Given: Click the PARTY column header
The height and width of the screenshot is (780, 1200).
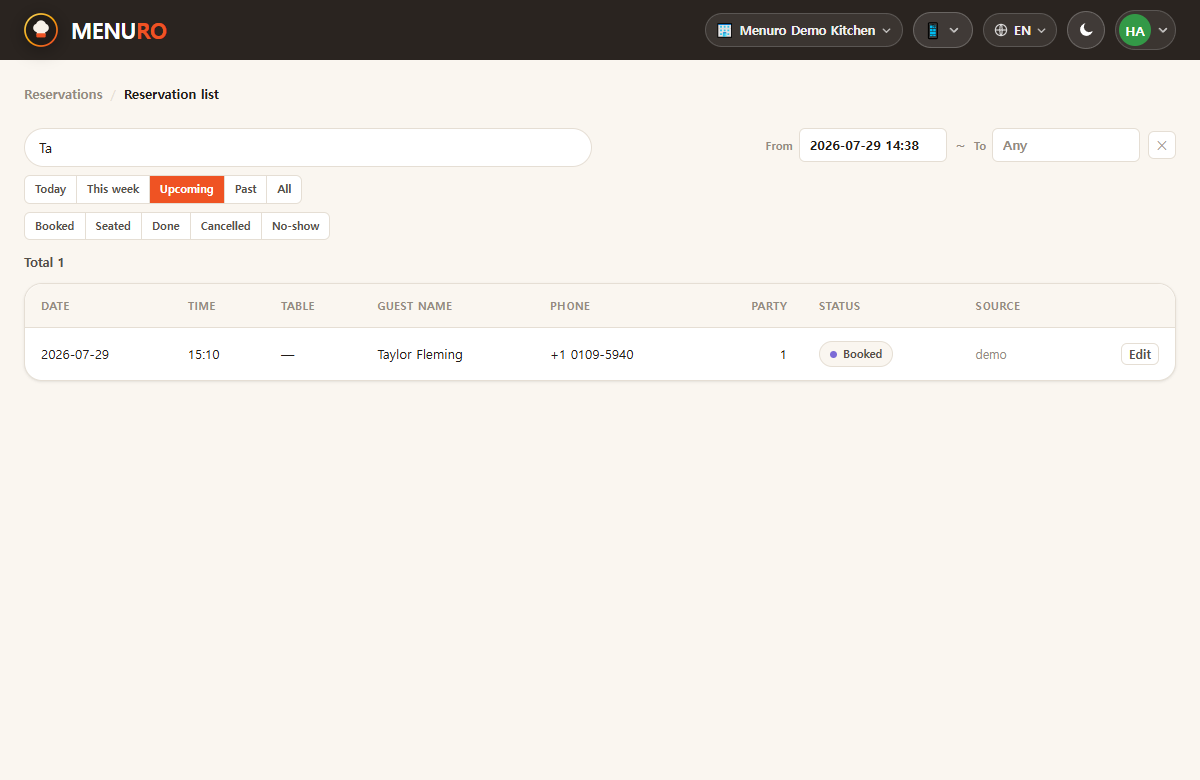Looking at the screenshot, I should pyautogui.click(x=769, y=306).
